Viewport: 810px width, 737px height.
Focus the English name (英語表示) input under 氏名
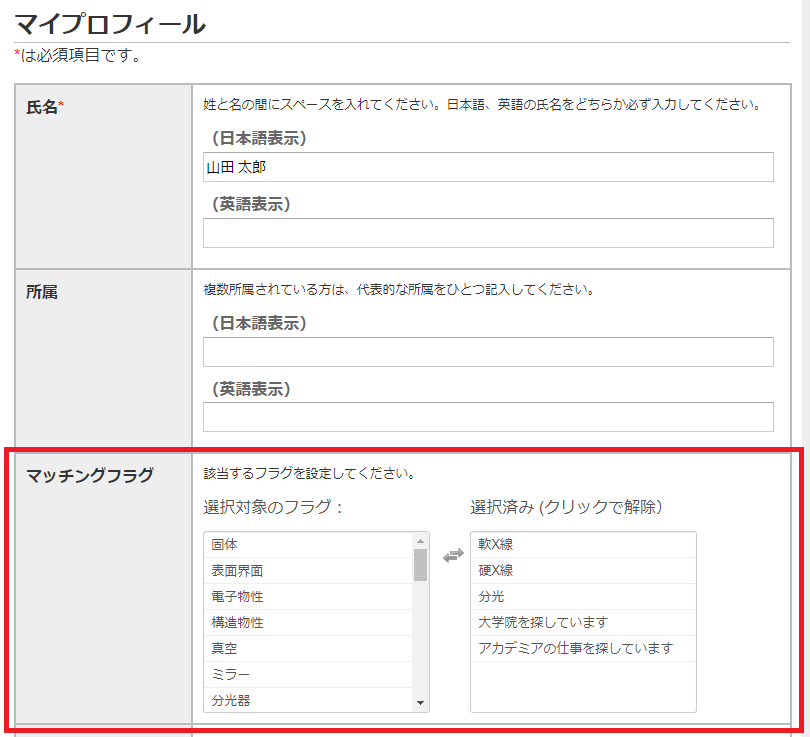click(x=488, y=233)
